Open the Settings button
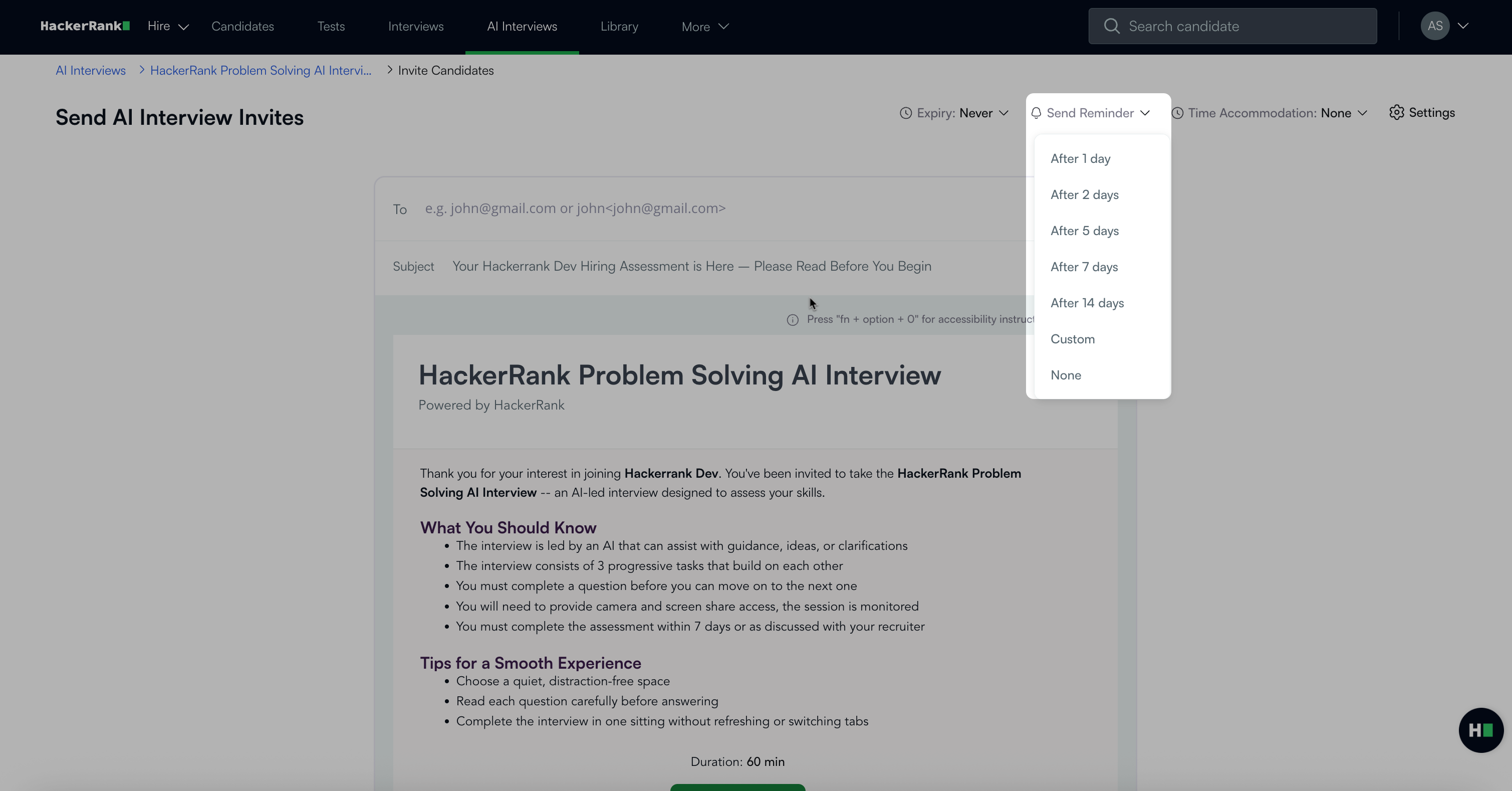This screenshot has height=791, width=1512. tap(1422, 112)
